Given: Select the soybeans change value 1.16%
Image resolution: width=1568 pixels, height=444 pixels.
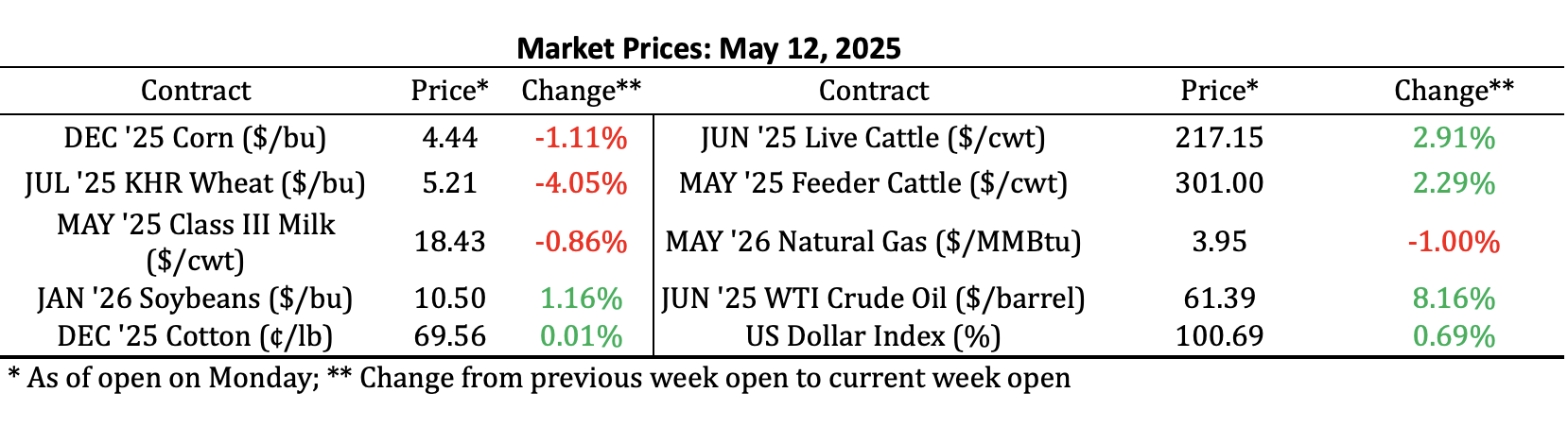Looking at the screenshot, I should 581,299.
